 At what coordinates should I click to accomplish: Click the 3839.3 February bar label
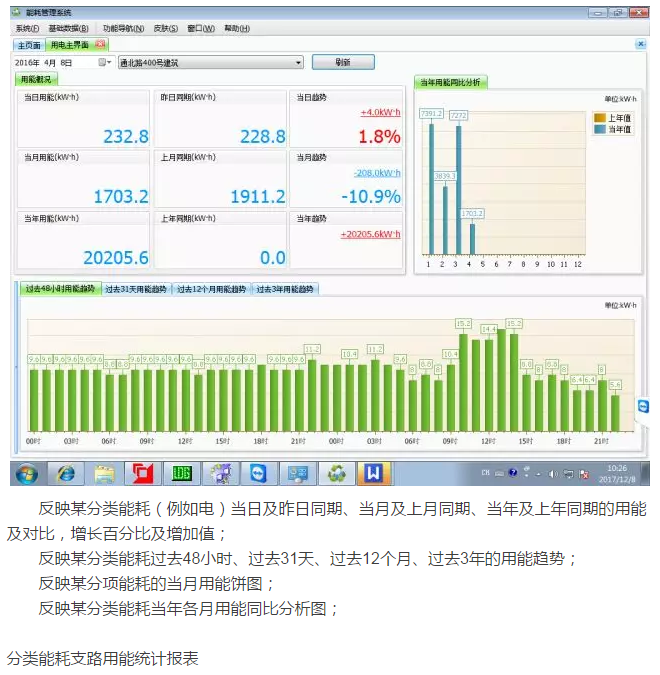click(x=445, y=176)
